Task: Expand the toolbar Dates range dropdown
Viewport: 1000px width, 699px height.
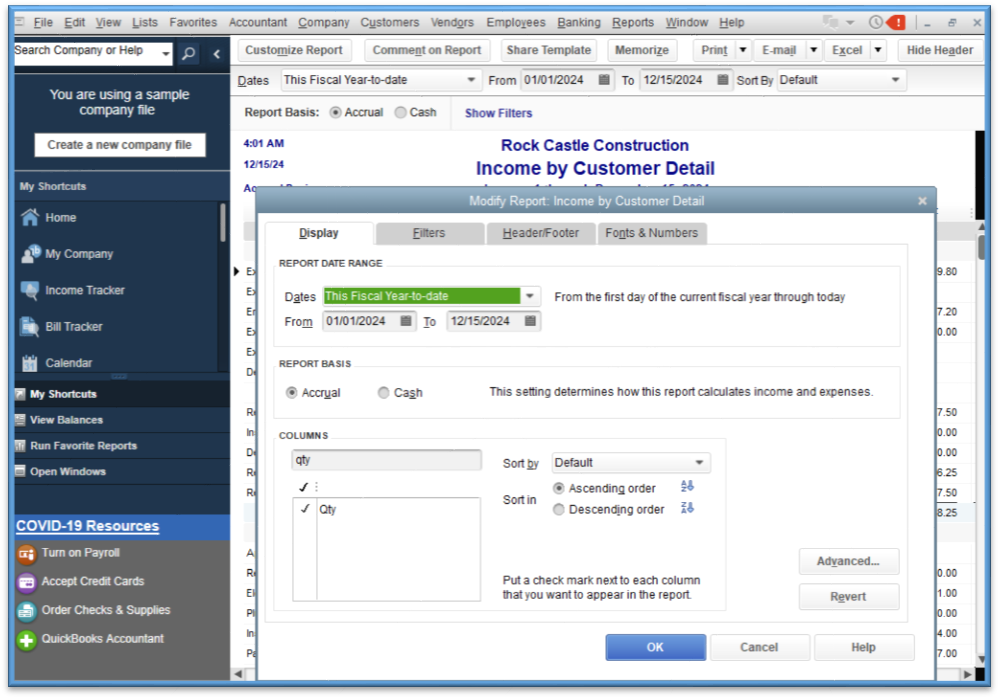Action: pyautogui.click(x=471, y=80)
